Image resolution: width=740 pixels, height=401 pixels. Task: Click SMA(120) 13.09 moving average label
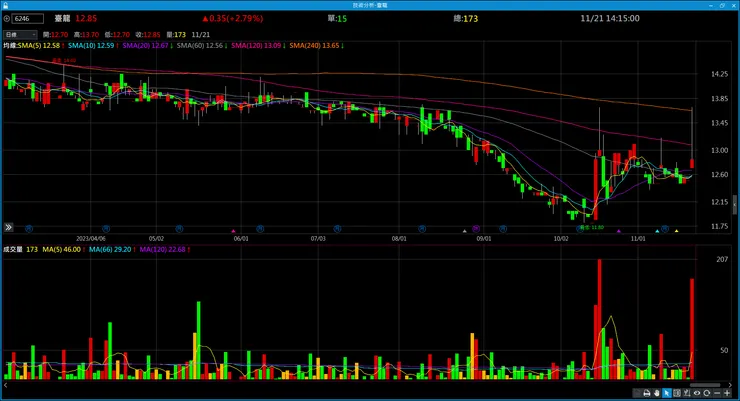click(258, 46)
